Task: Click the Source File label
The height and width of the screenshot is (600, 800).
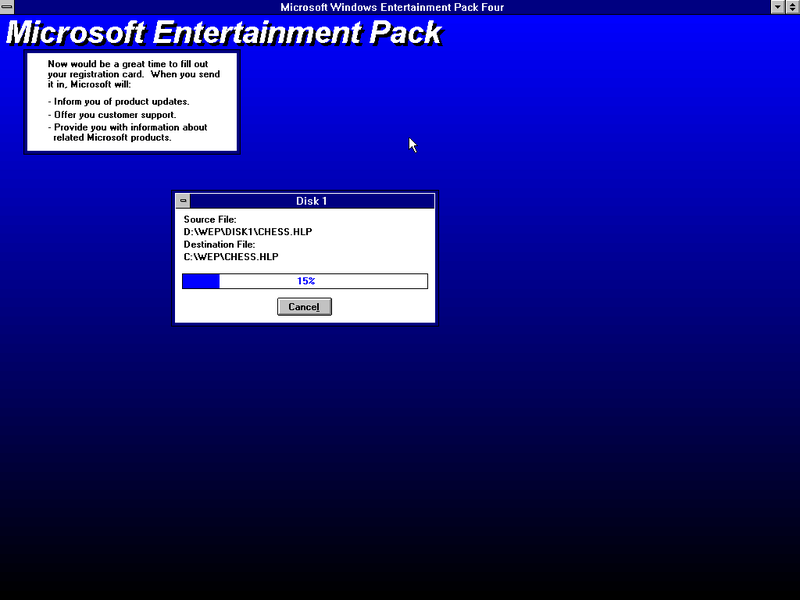Action: (x=210, y=219)
